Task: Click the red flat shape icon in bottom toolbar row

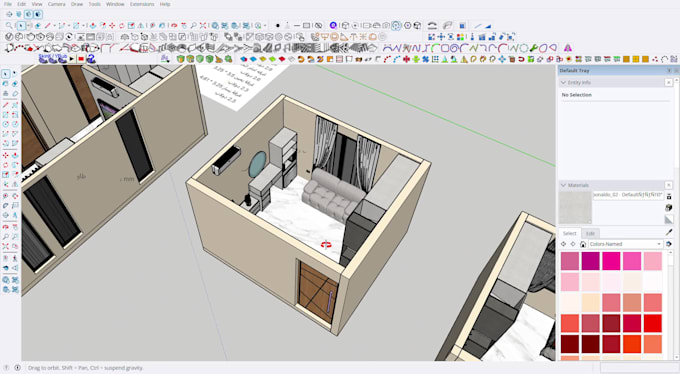Action: pos(282,59)
